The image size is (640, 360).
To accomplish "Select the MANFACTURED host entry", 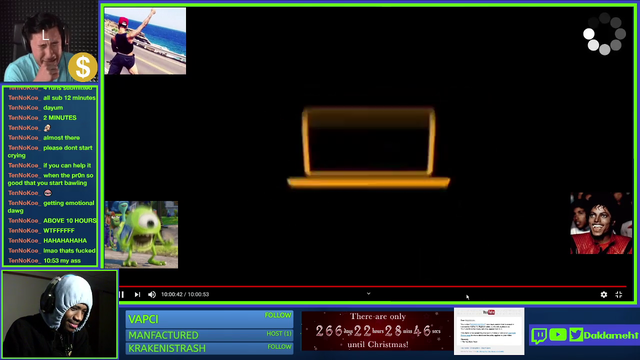I will tap(209, 335).
